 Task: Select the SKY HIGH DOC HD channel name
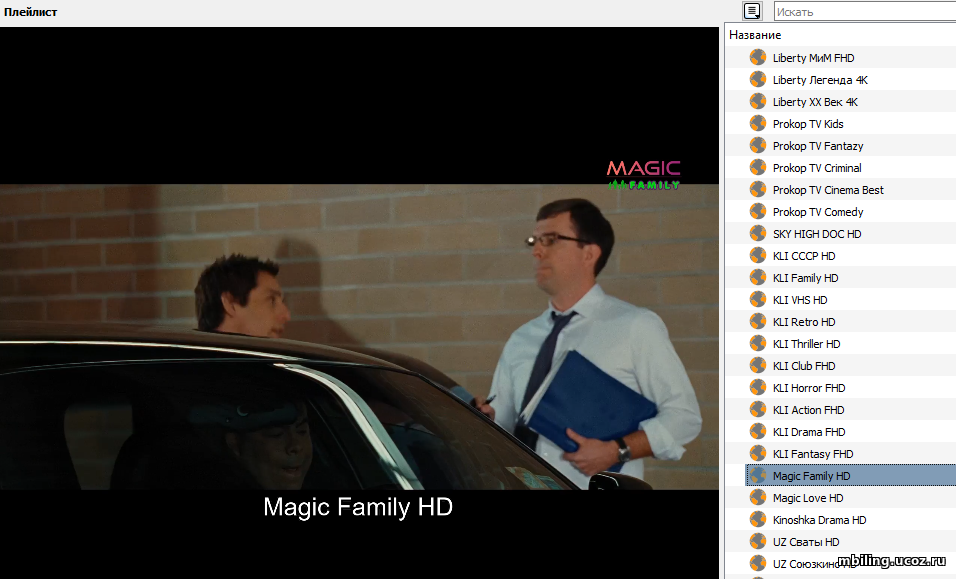tap(817, 234)
